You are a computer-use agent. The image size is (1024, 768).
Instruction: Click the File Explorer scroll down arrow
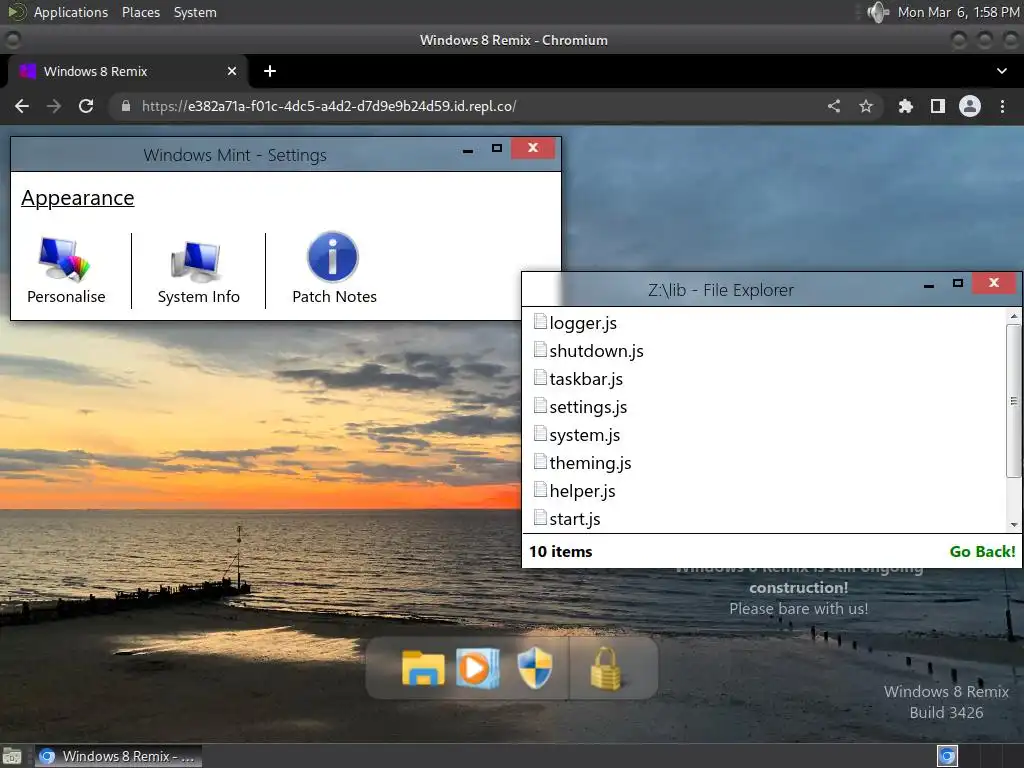[1014, 524]
